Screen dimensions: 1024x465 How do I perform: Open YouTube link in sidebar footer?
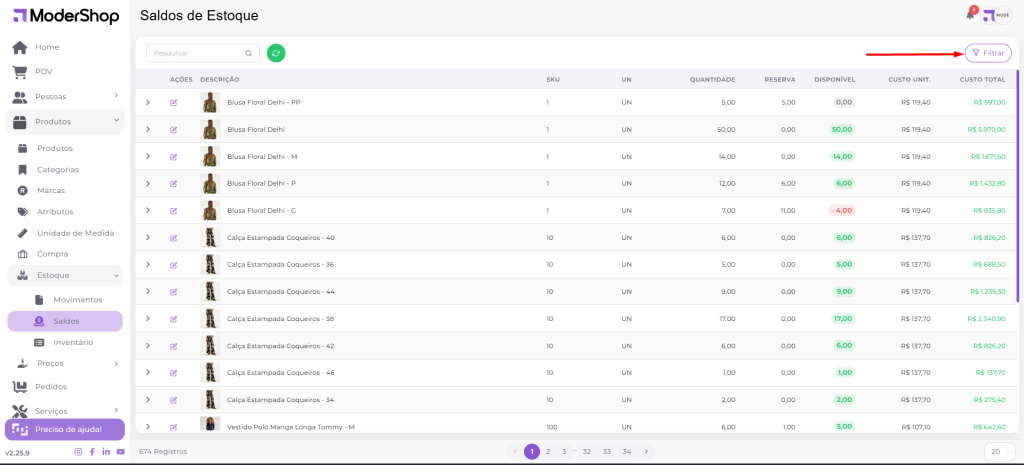[120, 452]
